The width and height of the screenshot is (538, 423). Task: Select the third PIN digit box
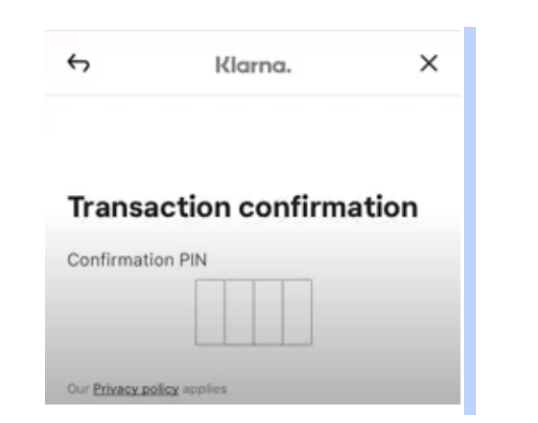(268, 312)
